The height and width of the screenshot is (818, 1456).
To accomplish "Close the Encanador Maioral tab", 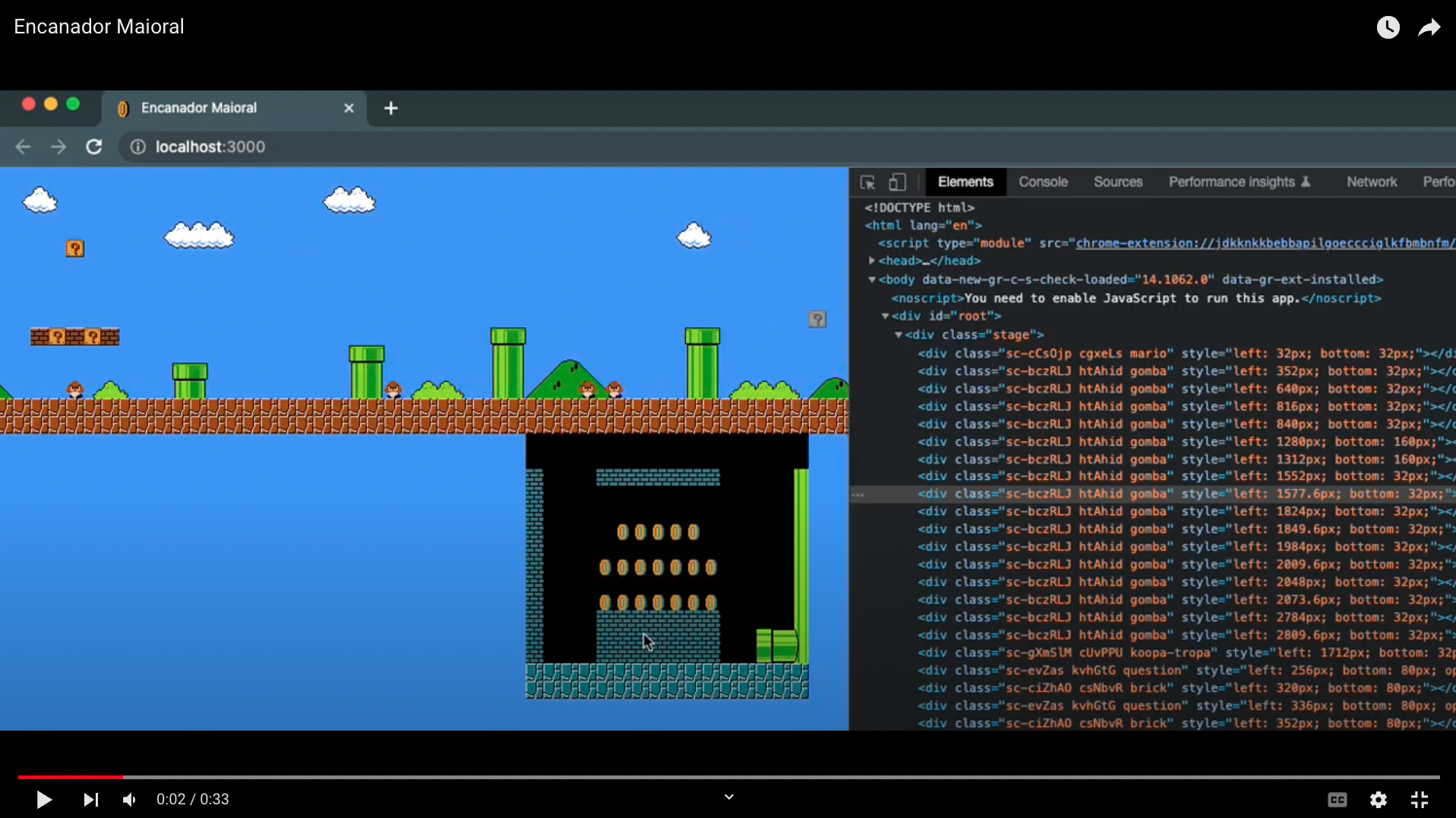I will pos(349,108).
